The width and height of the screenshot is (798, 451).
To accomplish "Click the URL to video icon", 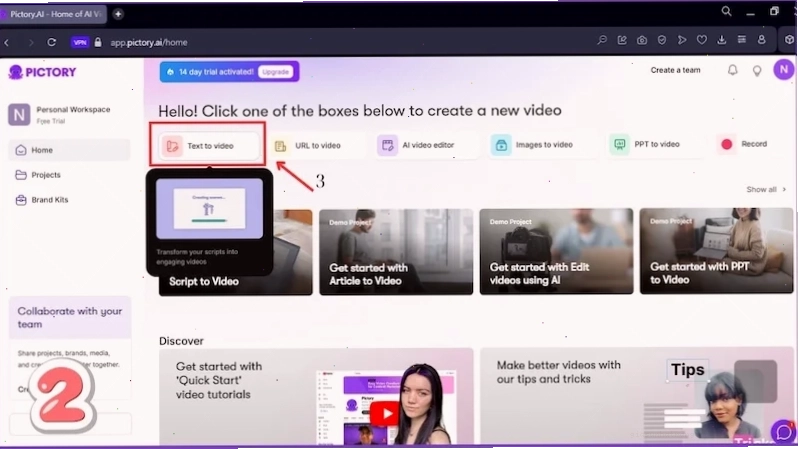I will 280,146.
